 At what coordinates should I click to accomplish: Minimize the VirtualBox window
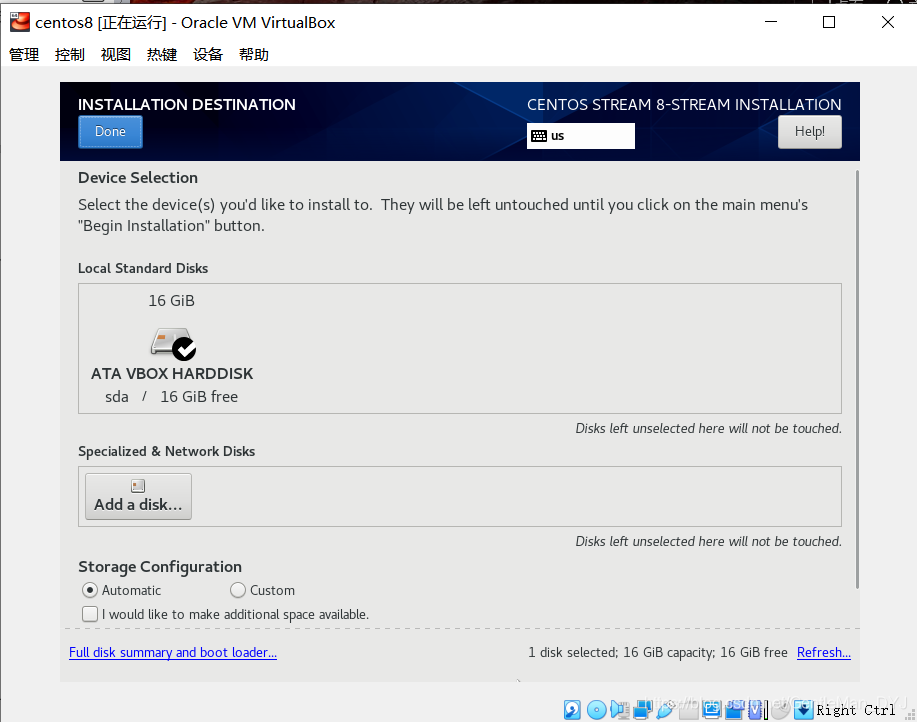pos(771,22)
